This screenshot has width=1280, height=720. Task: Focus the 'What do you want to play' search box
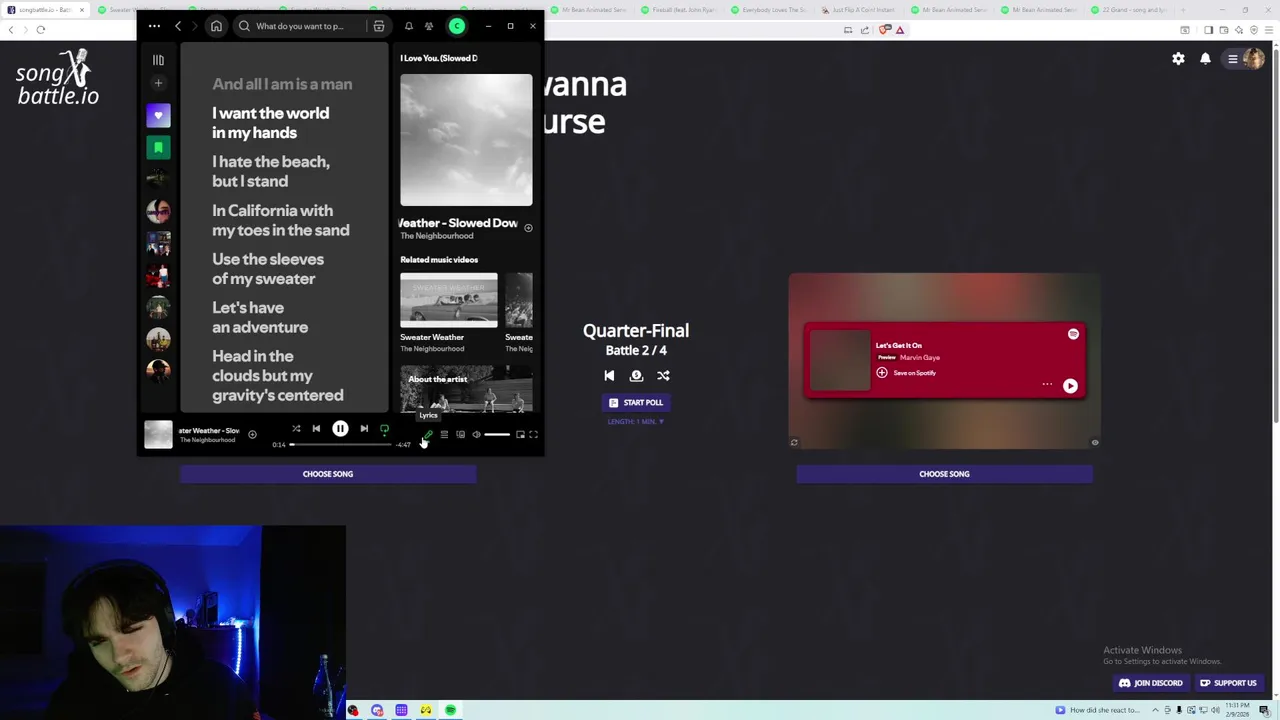pyautogui.click(x=300, y=26)
